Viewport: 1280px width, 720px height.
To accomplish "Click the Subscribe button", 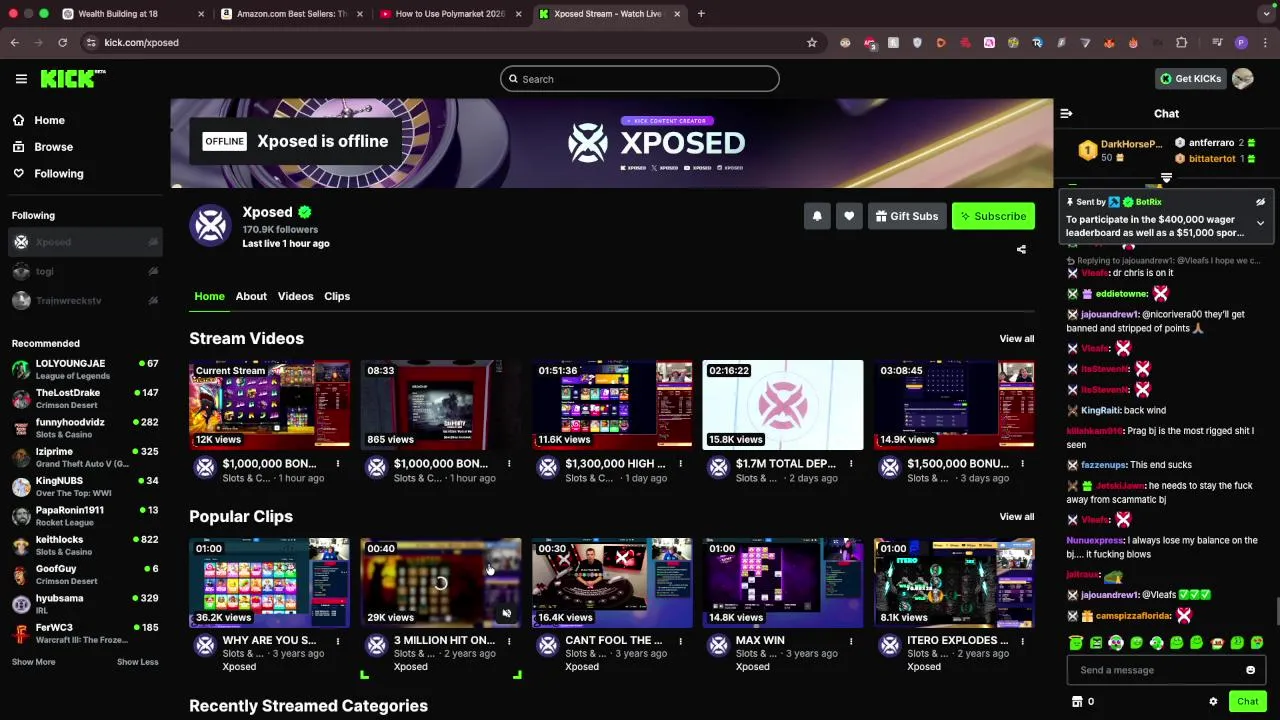I will [x=993, y=216].
